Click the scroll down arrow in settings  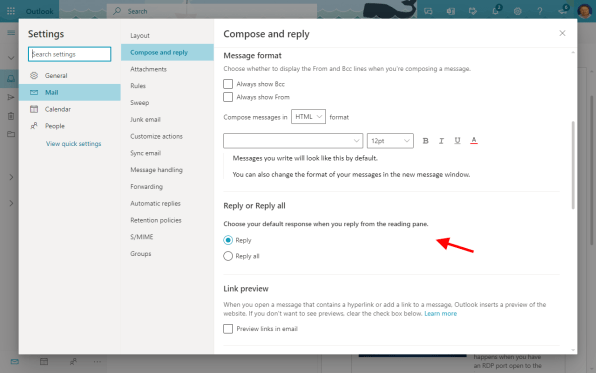click(573, 351)
